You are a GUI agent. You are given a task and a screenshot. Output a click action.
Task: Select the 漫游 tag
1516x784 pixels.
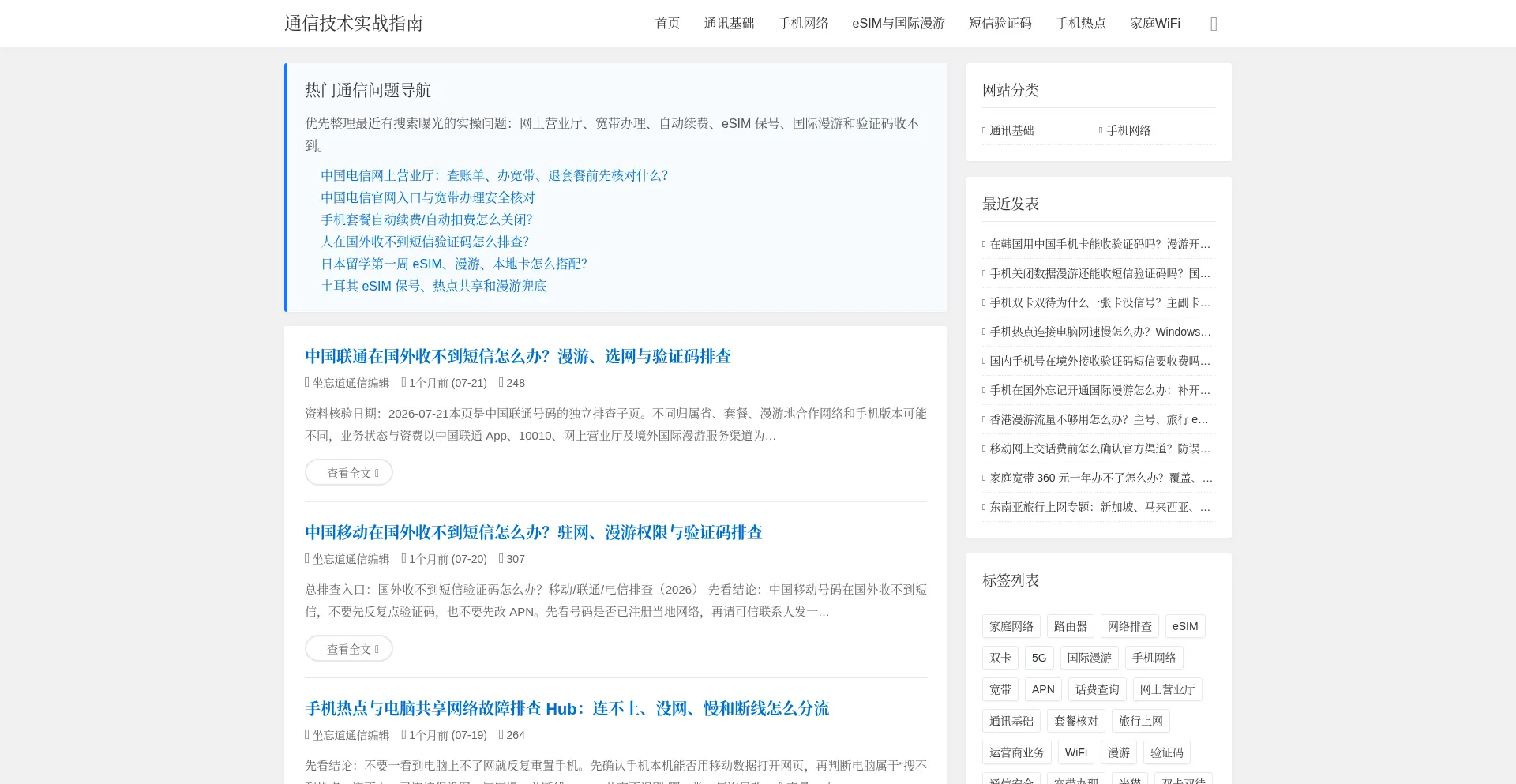pos(1119,752)
